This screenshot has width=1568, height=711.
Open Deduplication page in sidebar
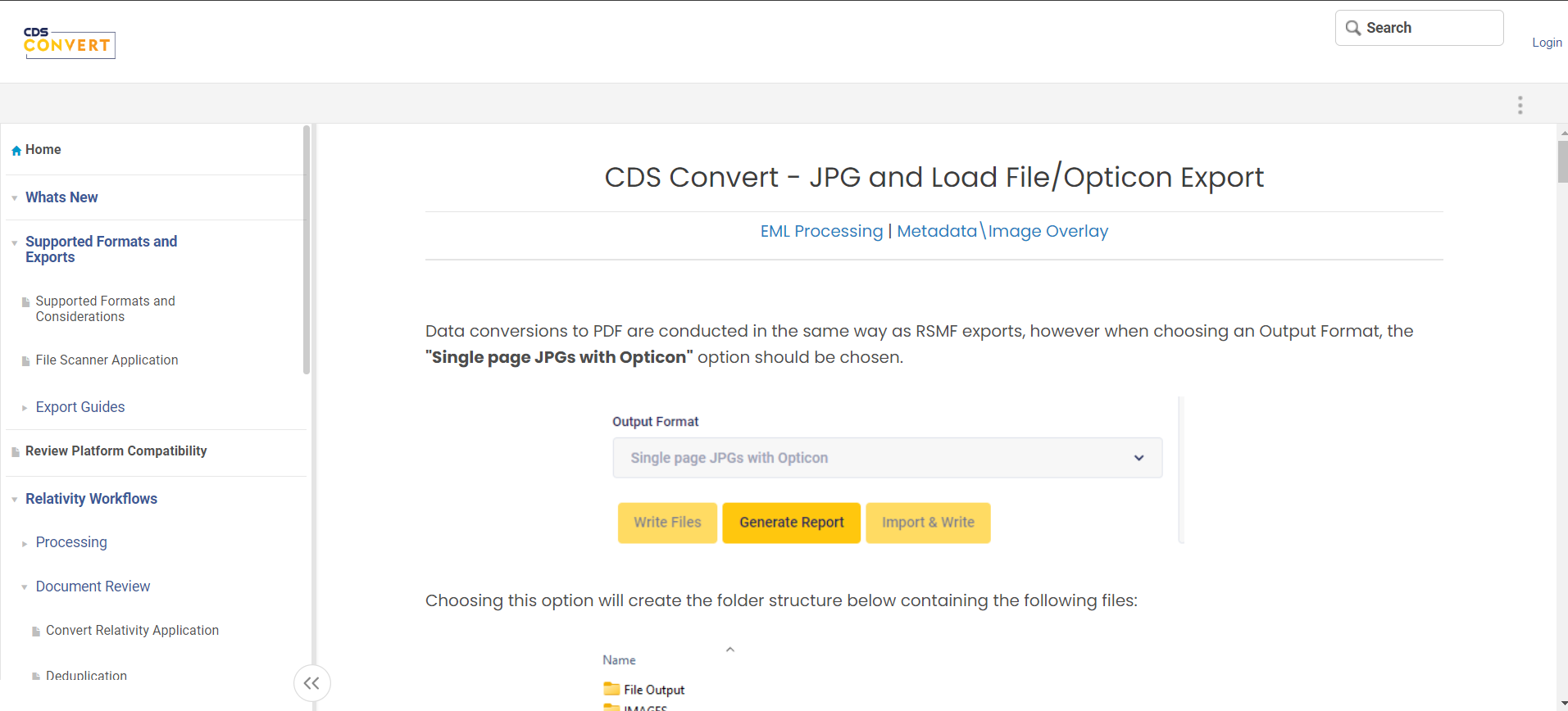click(x=86, y=676)
